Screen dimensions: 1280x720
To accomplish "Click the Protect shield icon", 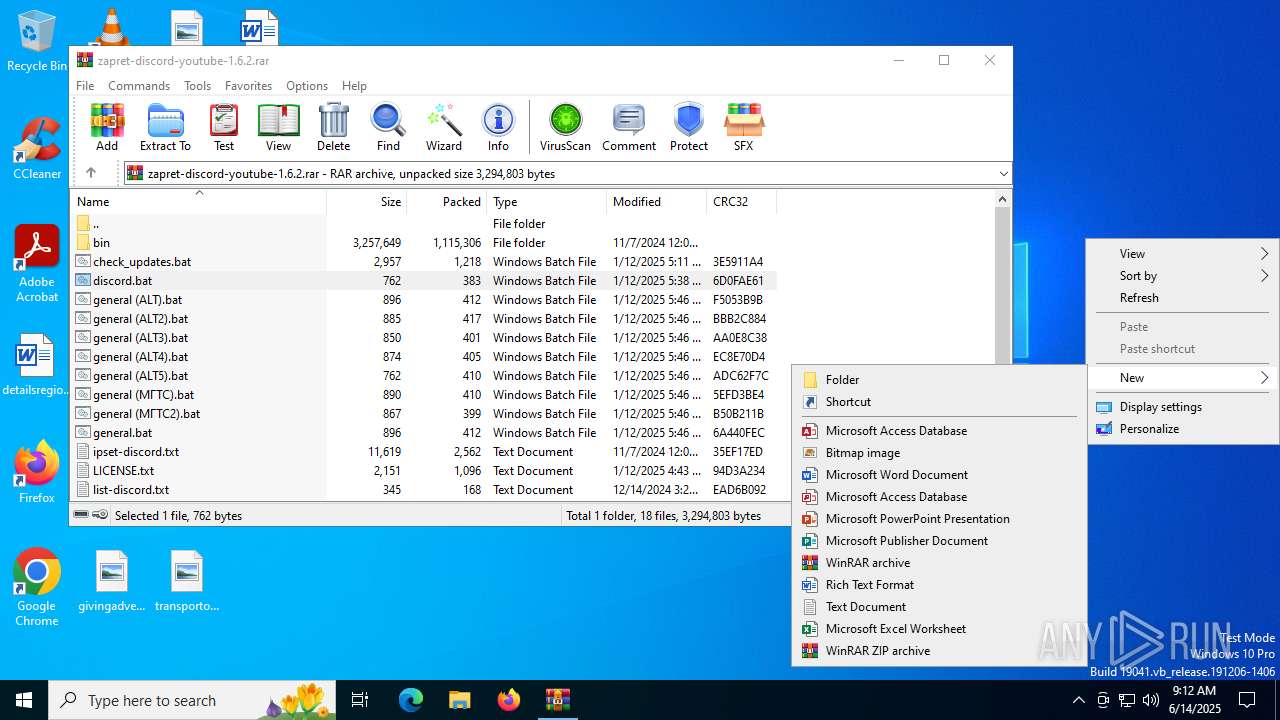I will coord(688,128).
